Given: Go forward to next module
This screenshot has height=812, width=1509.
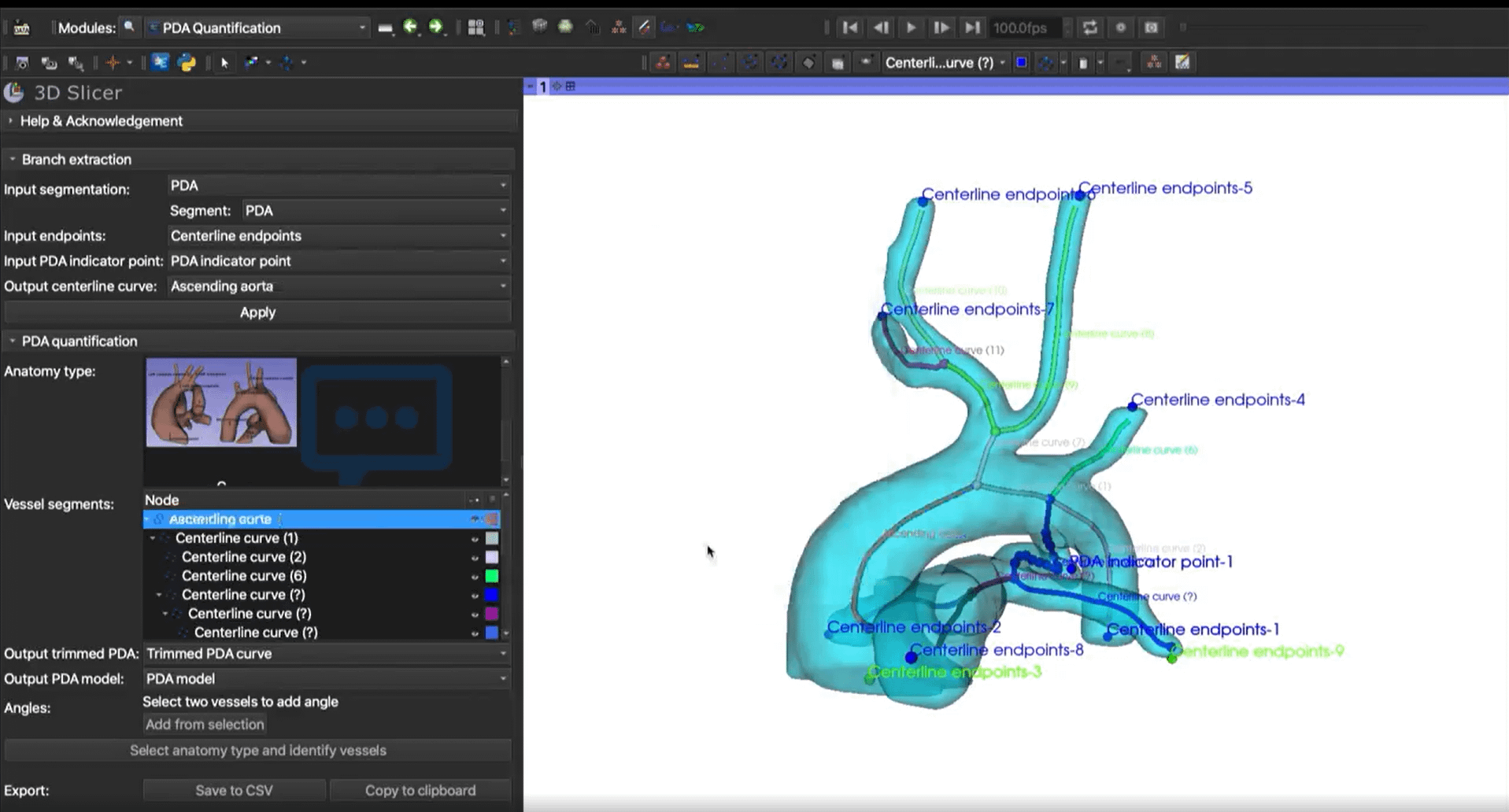Looking at the screenshot, I should [x=435, y=28].
